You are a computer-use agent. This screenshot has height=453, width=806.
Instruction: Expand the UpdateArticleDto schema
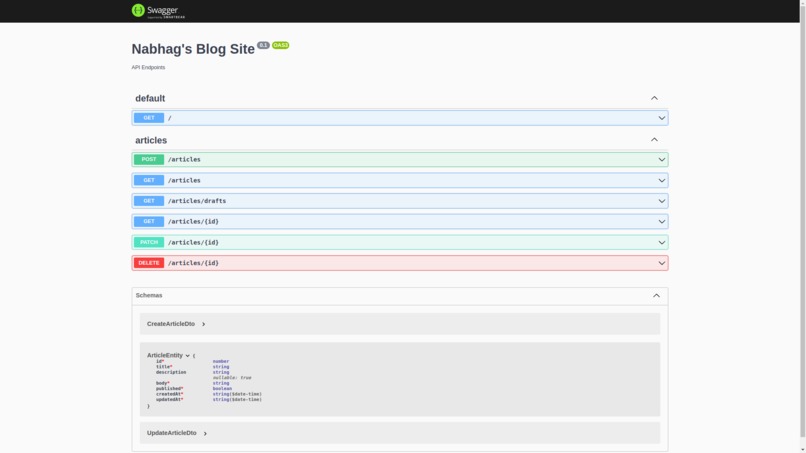click(x=205, y=433)
